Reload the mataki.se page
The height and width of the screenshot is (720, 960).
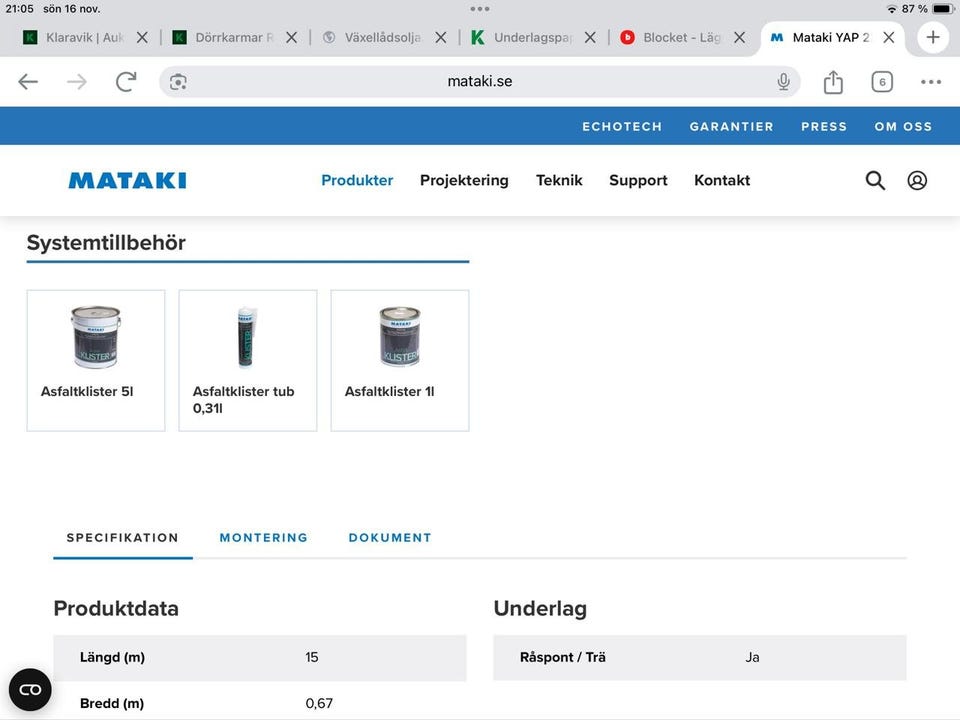(126, 81)
